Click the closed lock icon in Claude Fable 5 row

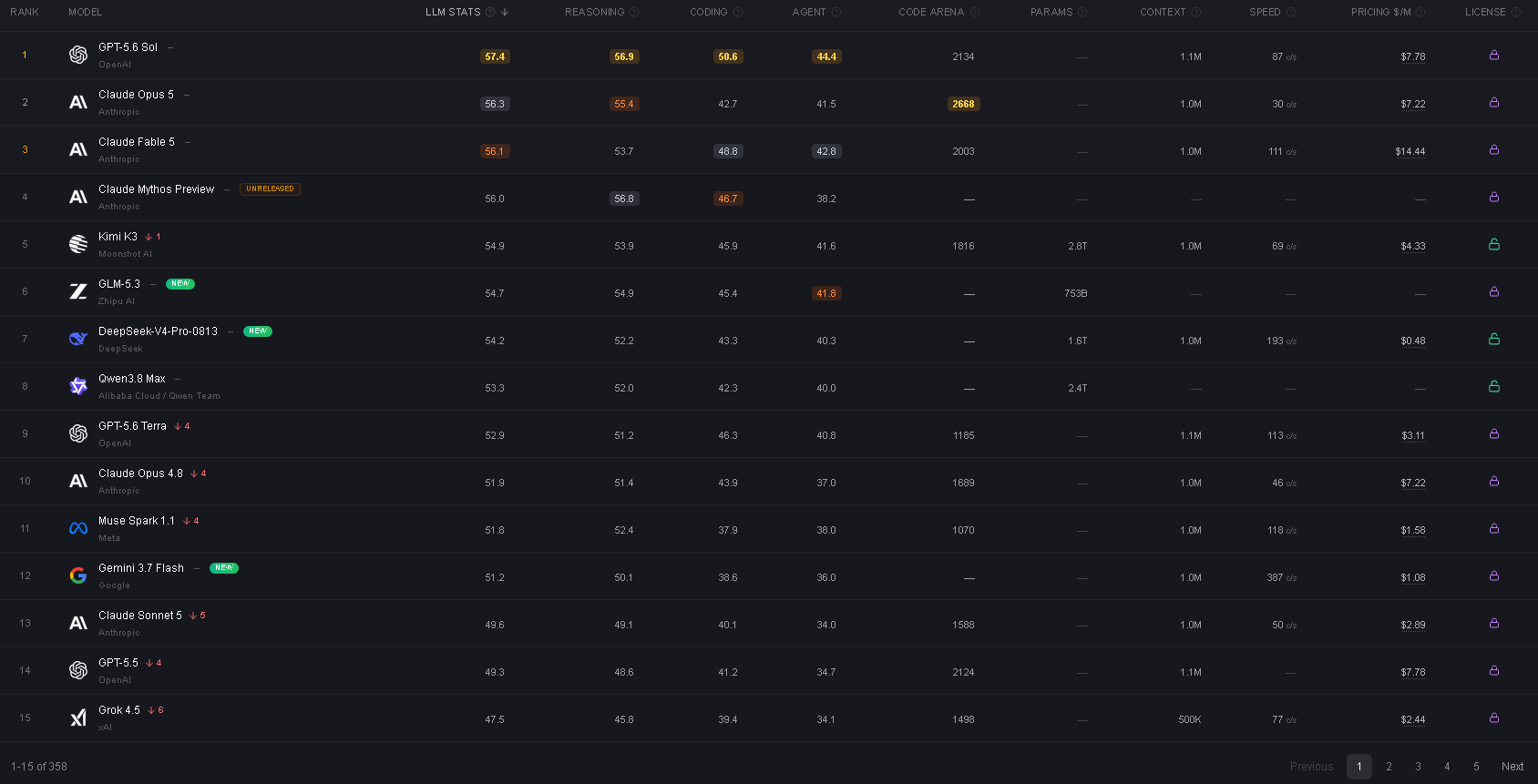click(1494, 149)
